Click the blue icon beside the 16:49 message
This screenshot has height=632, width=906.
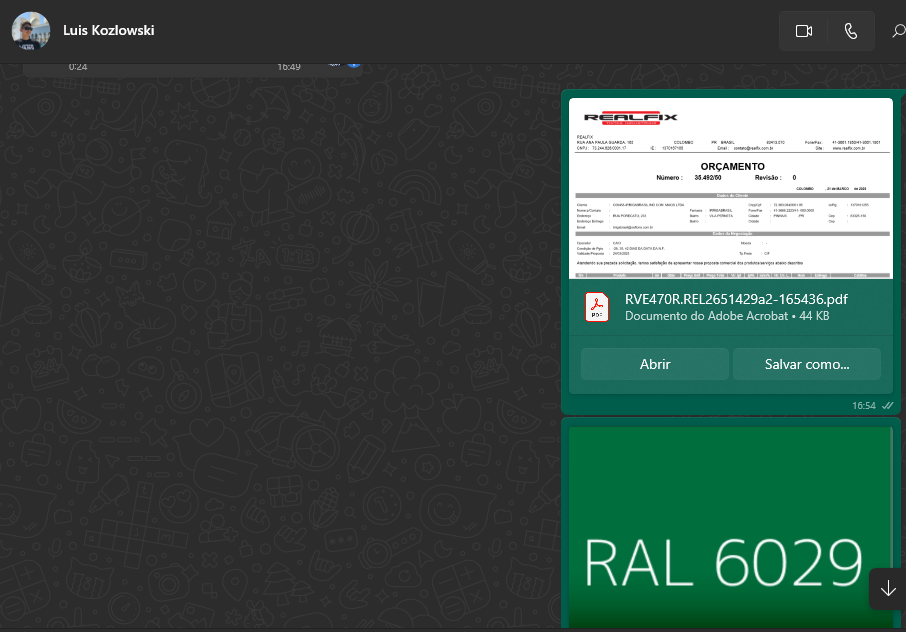tap(352, 65)
